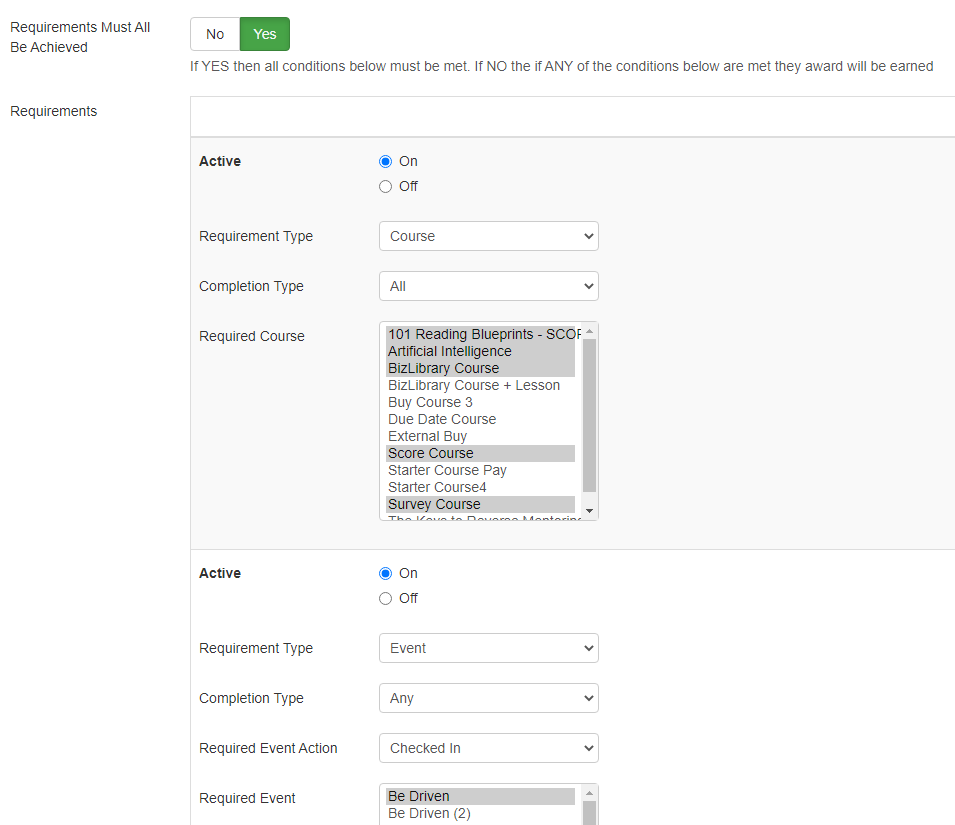Choose BizLibrary Course + Lesson option
Screen dimensions: 955x825
tap(474, 385)
